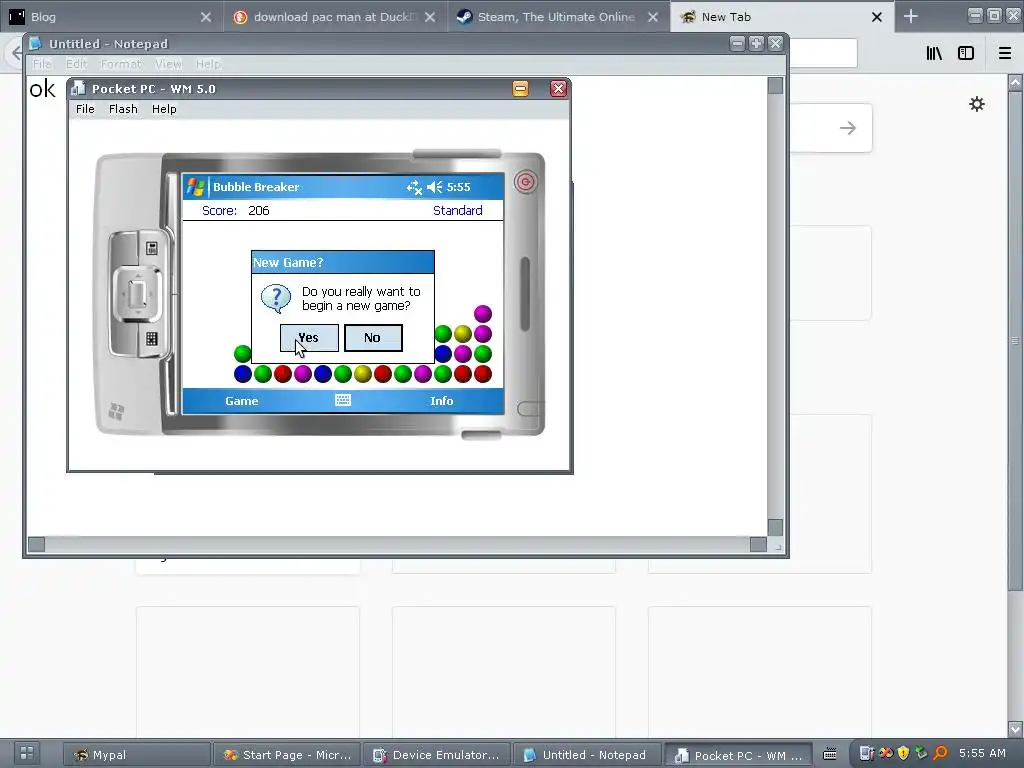
Task: Minimize the Pocket PC emulator window
Action: tap(520, 89)
